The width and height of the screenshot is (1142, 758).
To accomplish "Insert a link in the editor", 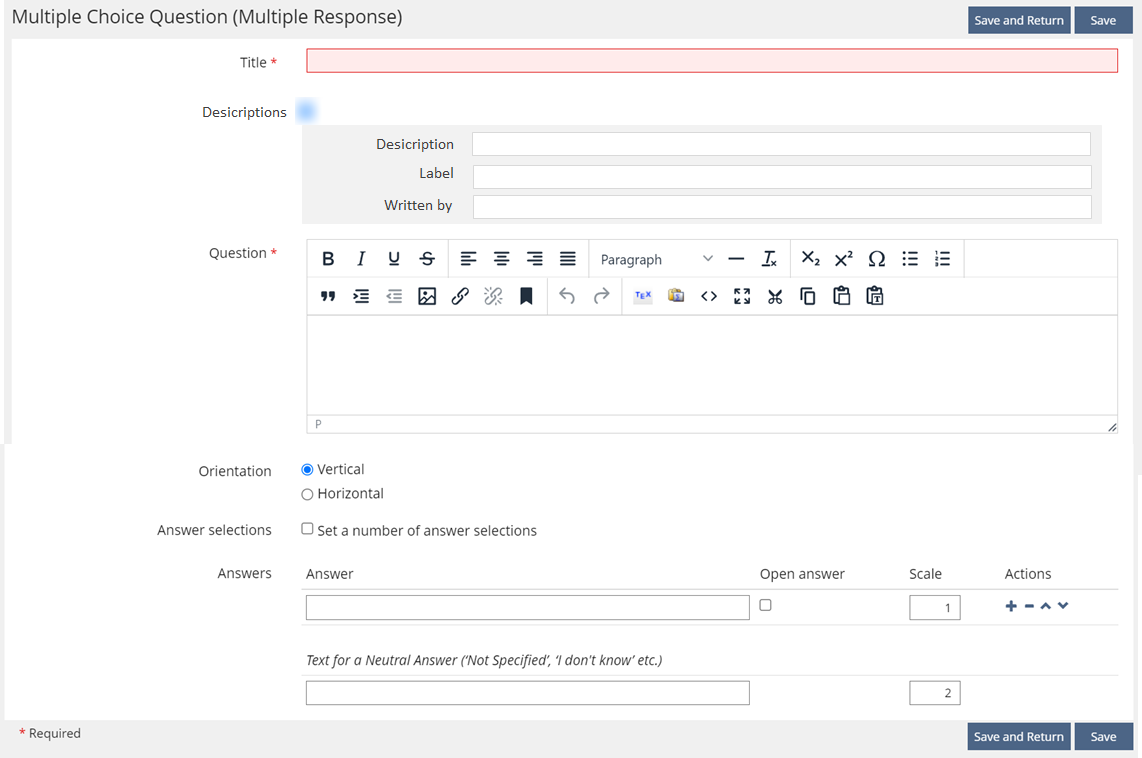I will (460, 296).
